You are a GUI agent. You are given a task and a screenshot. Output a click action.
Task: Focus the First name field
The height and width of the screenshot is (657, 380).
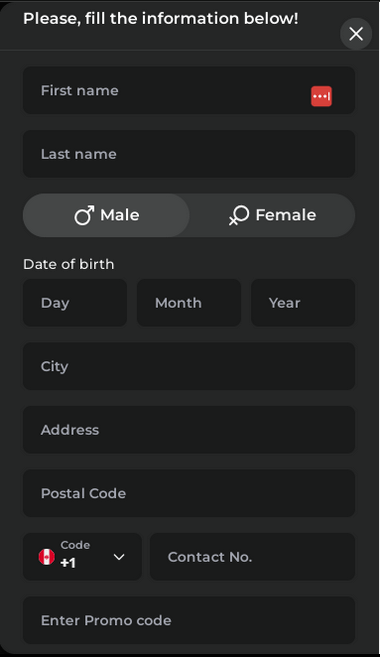click(x=189, y=91)
